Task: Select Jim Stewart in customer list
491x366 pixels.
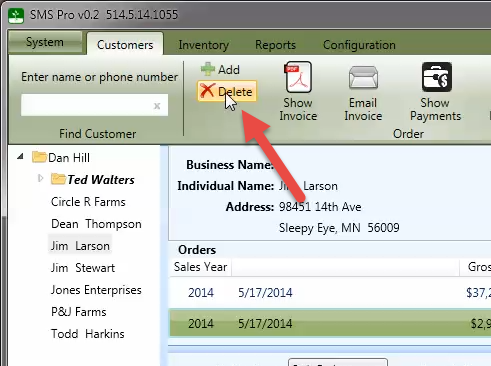Action: coord(83,268)
